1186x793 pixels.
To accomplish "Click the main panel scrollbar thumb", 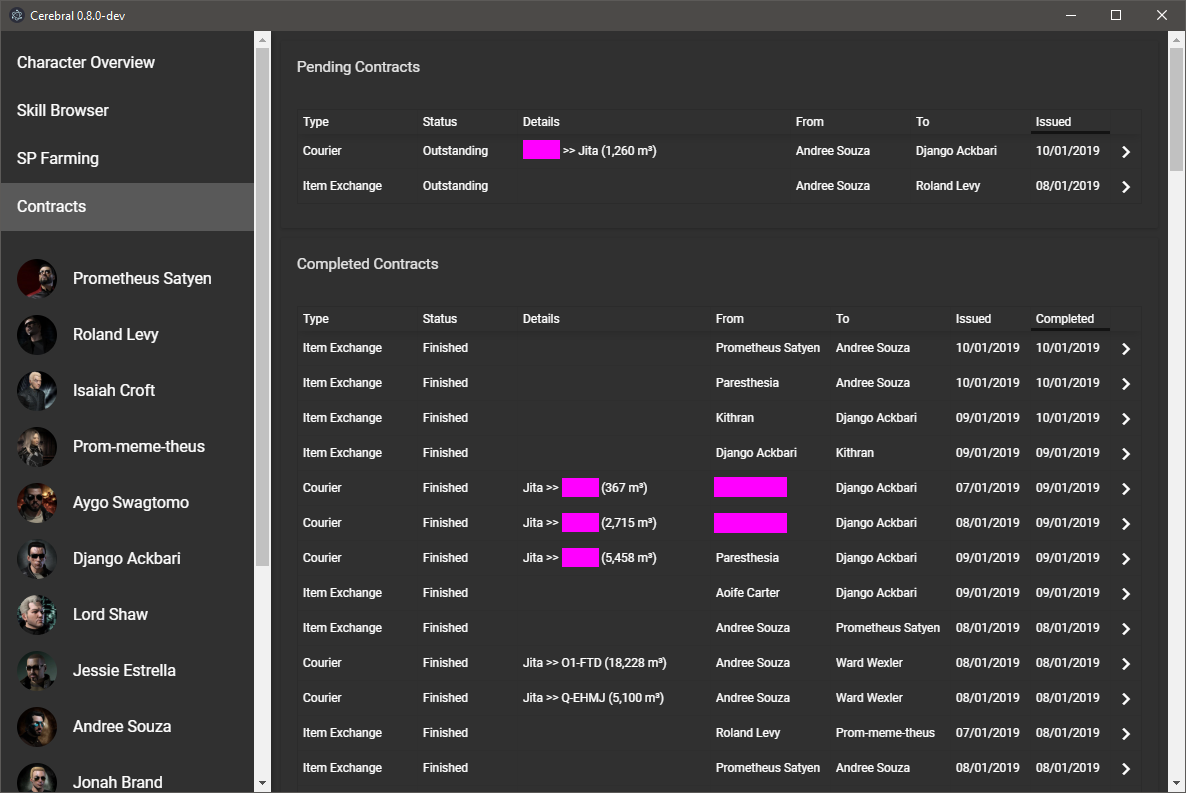I will tap(1176, 110).
